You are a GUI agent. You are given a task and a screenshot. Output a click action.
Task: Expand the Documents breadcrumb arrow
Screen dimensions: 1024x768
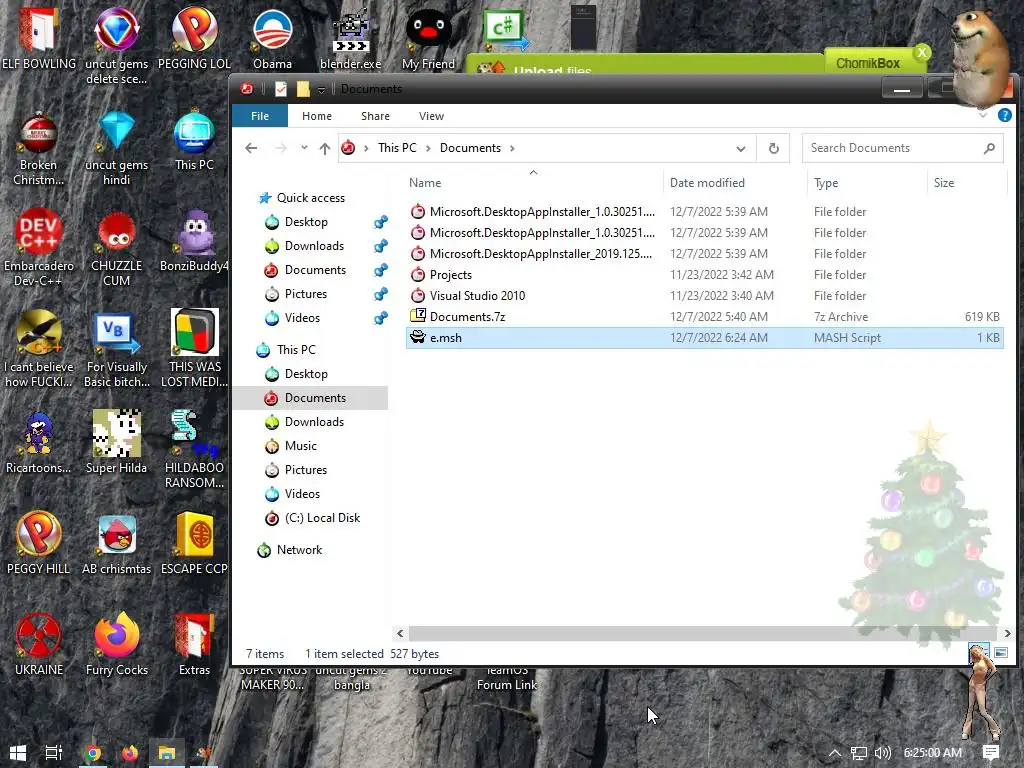pyautogui.click(x=512, y=148)
